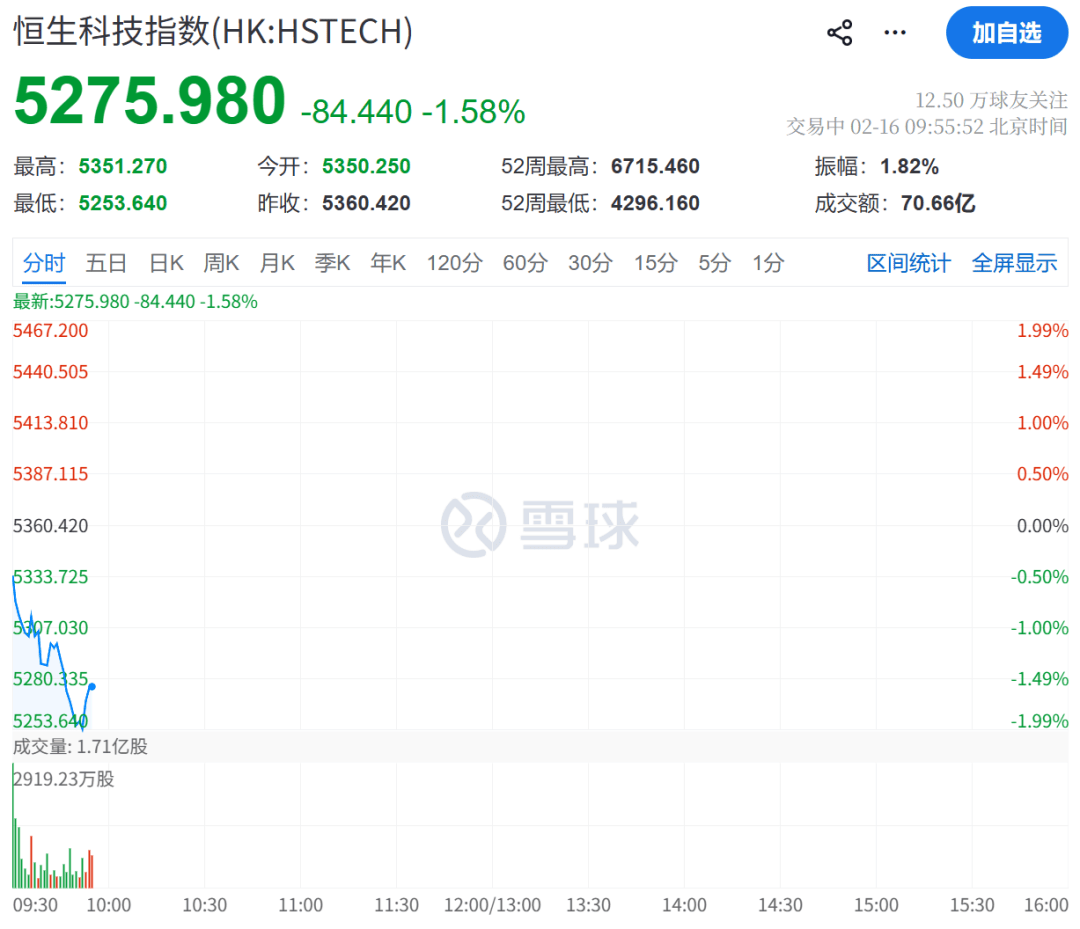
Task: Select the 年K yearly chart tab
Action: pos(388,263)
